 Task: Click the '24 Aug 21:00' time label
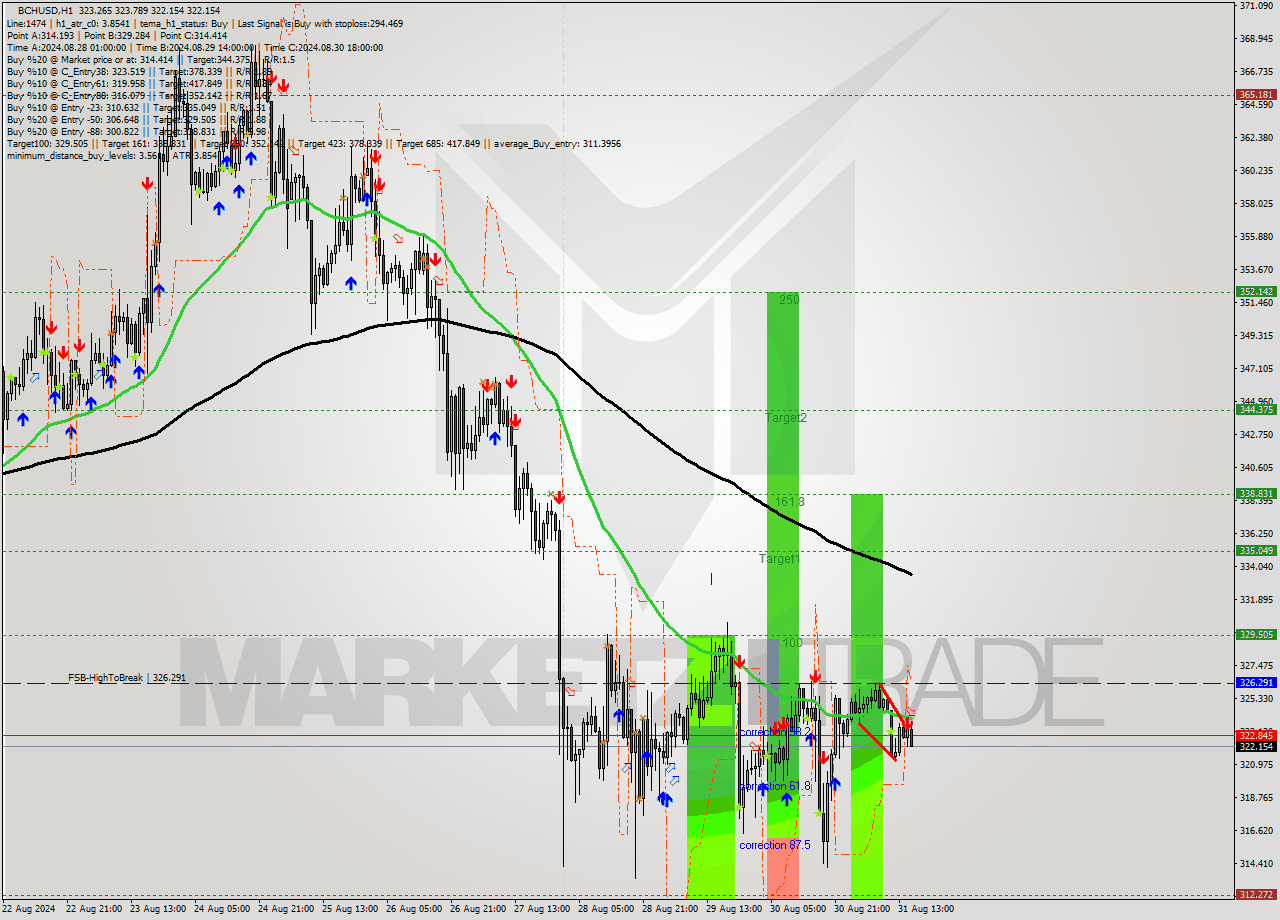(x=287, y=909)
